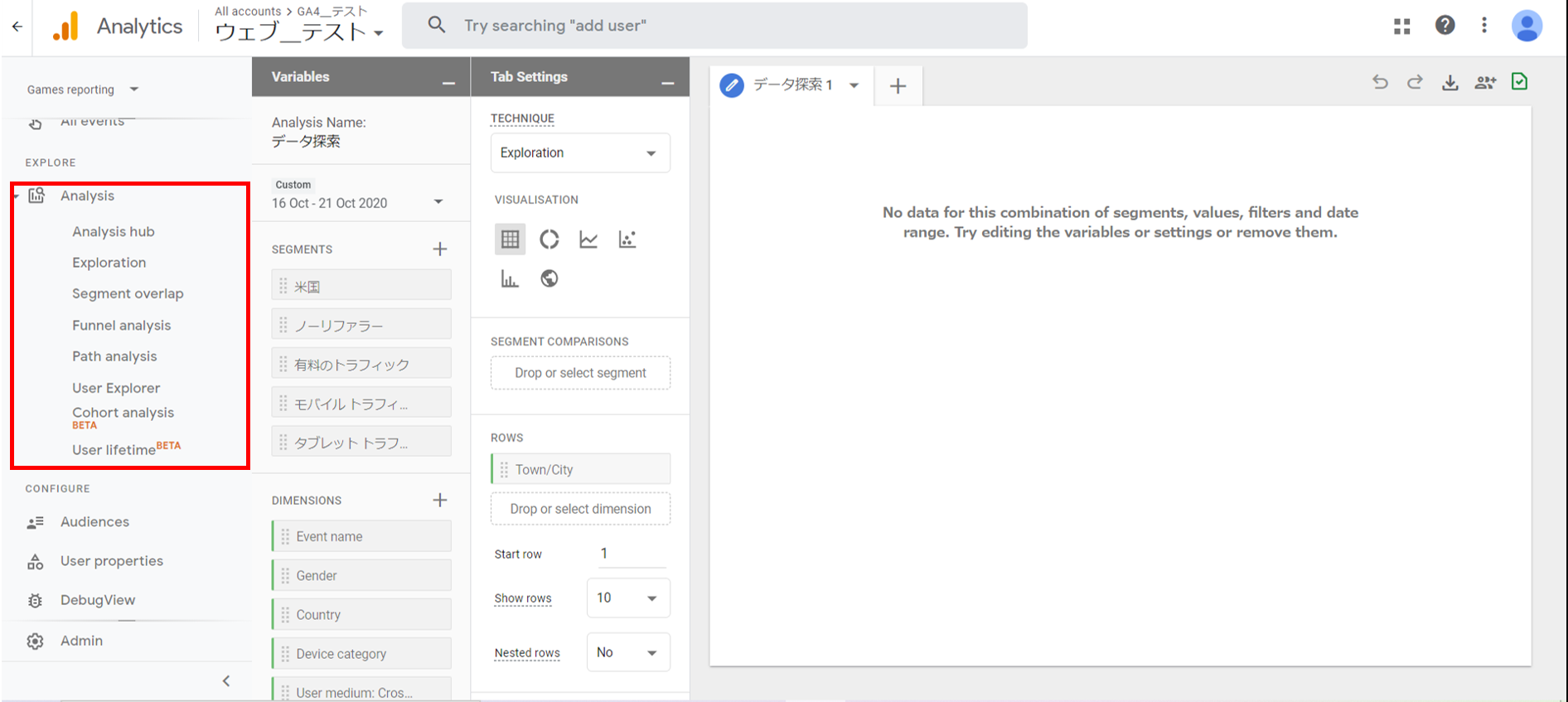Add a new exploration tab

point(898,85)
